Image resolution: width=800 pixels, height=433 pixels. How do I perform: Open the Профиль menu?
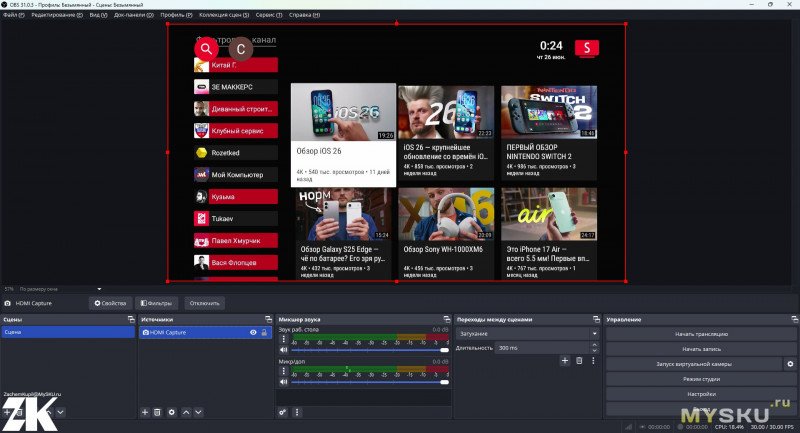tap(176, 15)
